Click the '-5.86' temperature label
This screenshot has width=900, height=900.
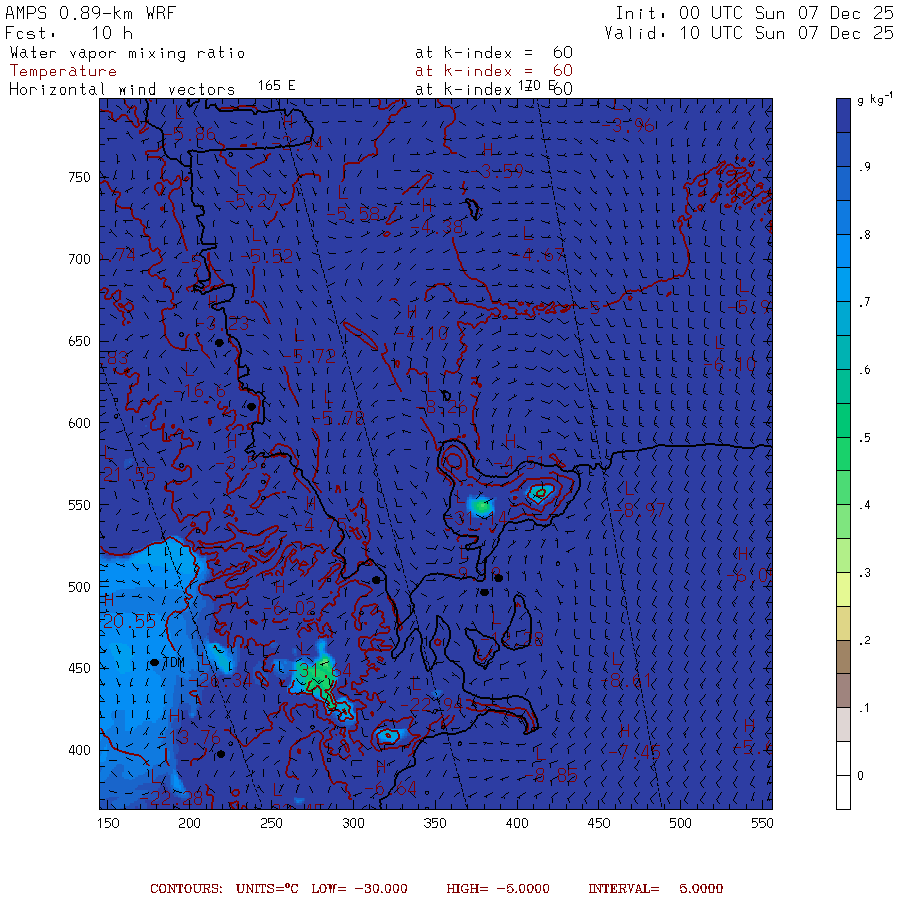(x=190, y=134)
